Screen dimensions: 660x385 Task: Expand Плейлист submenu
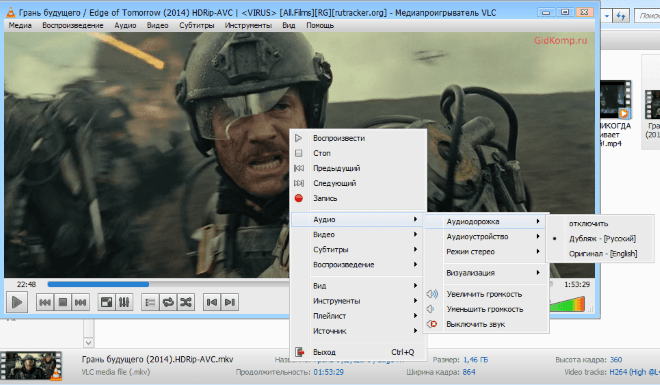[x=359, y=316]
